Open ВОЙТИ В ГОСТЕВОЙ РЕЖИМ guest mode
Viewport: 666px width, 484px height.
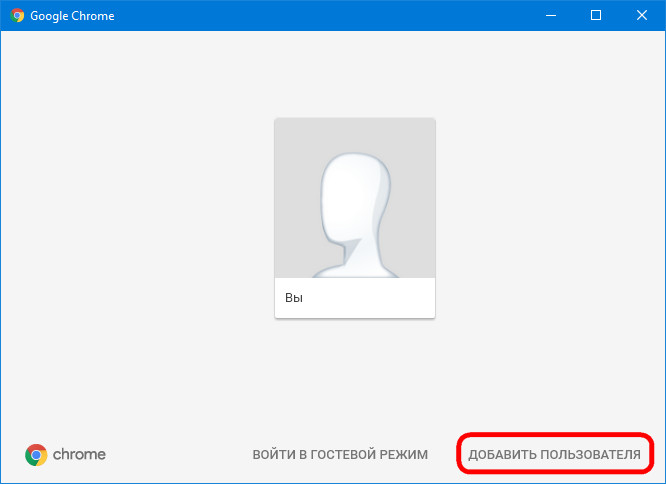click(x=340, y=454)
